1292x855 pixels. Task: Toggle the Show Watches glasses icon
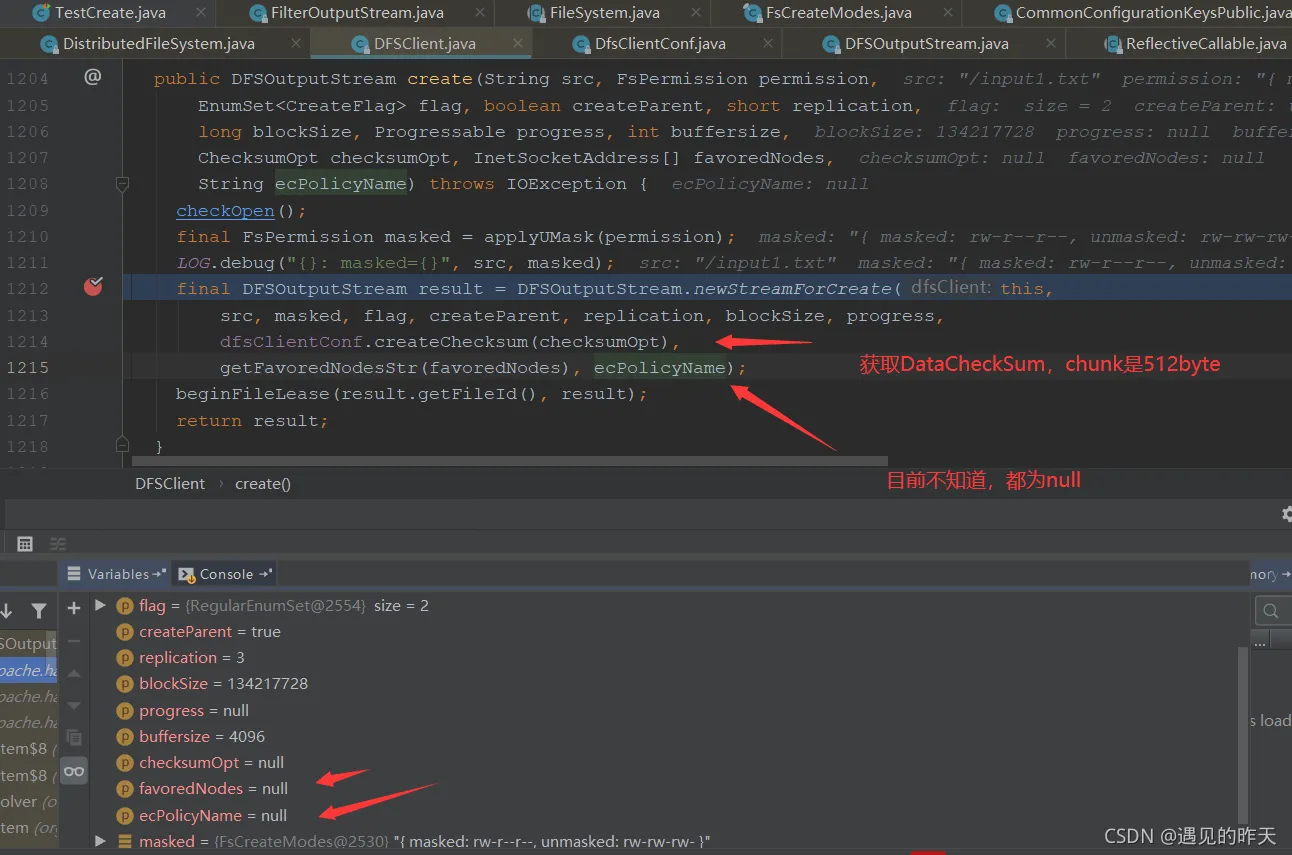pos(73,771)
